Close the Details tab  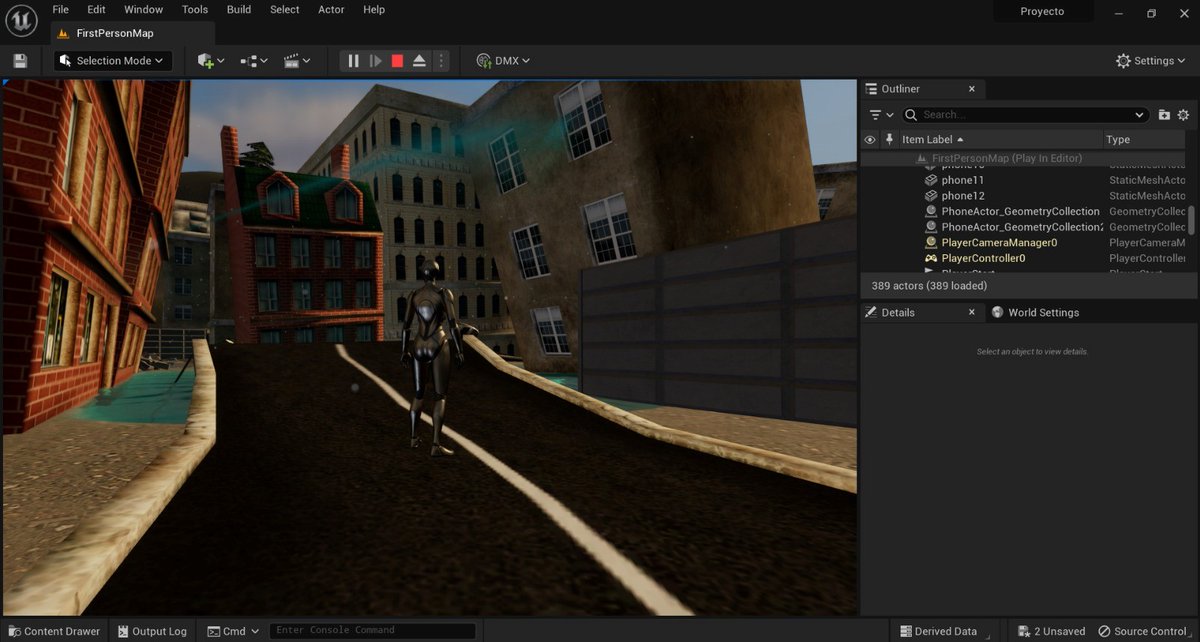pos(971,313)
